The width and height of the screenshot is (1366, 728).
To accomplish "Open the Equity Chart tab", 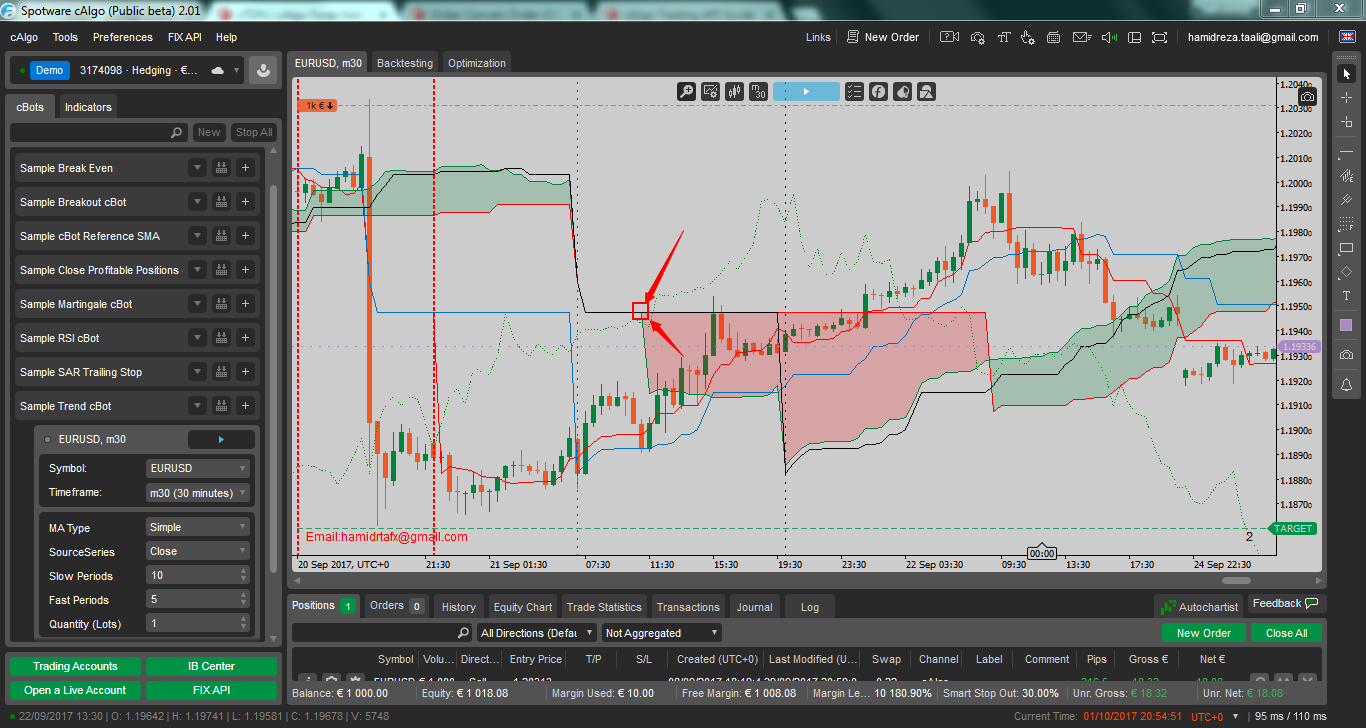I will tap(523, 607).
